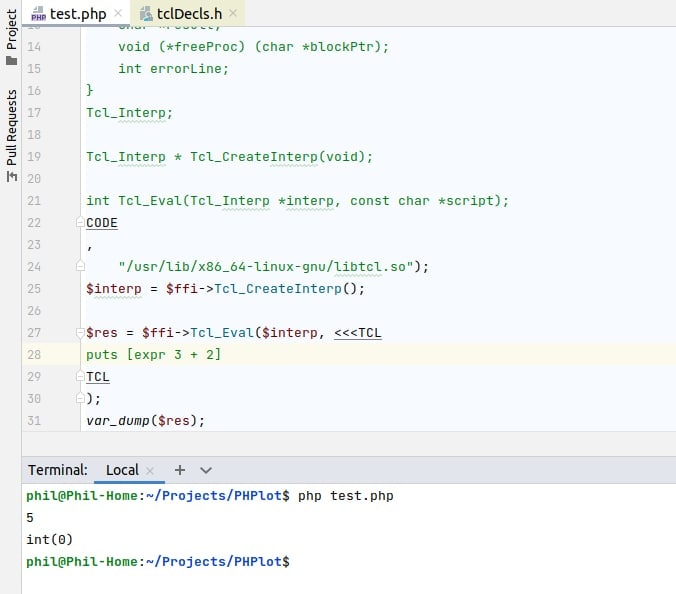
Task: Open the Project tool window
Action: pos(11,38)
